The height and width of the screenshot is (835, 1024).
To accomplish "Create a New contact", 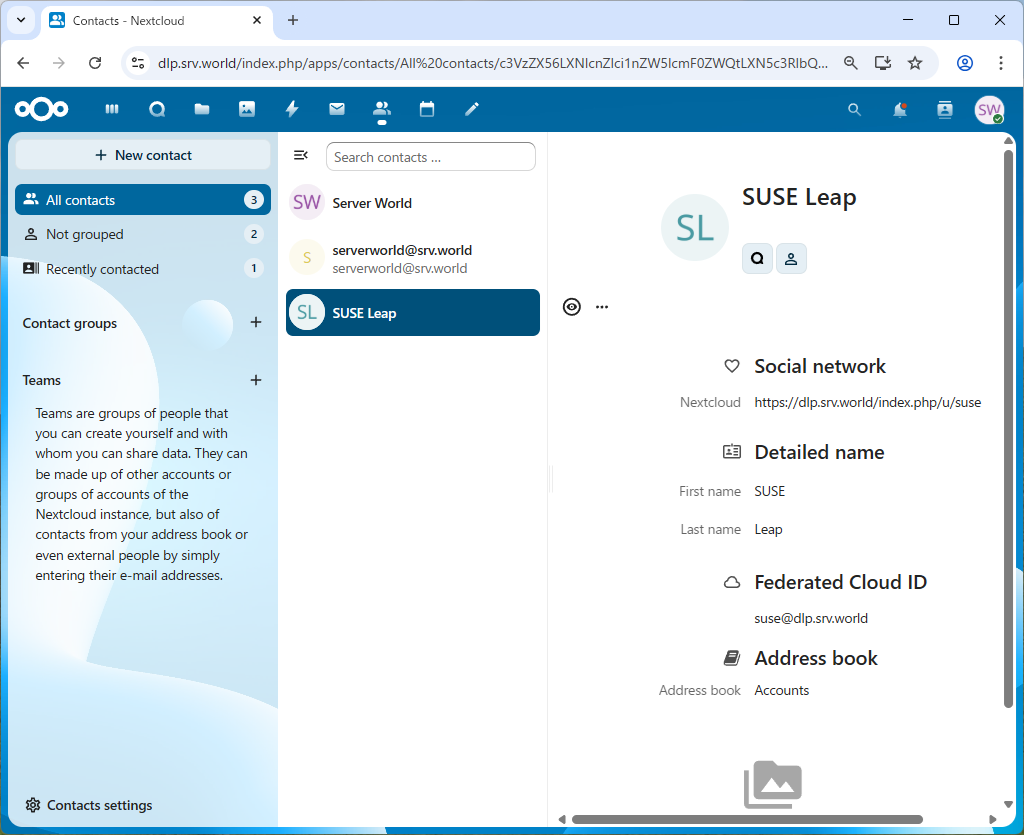I will [143, 155].
